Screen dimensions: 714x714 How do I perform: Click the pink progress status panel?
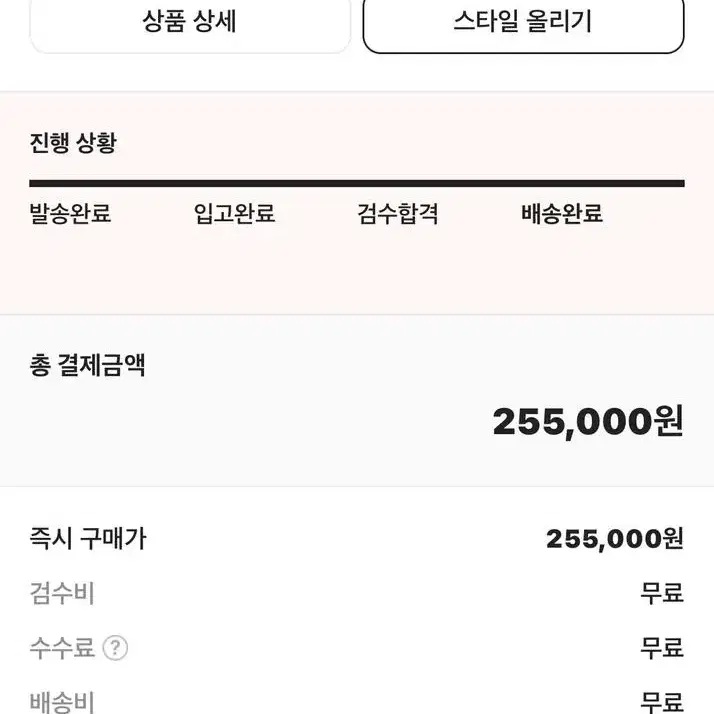(357, 203)
